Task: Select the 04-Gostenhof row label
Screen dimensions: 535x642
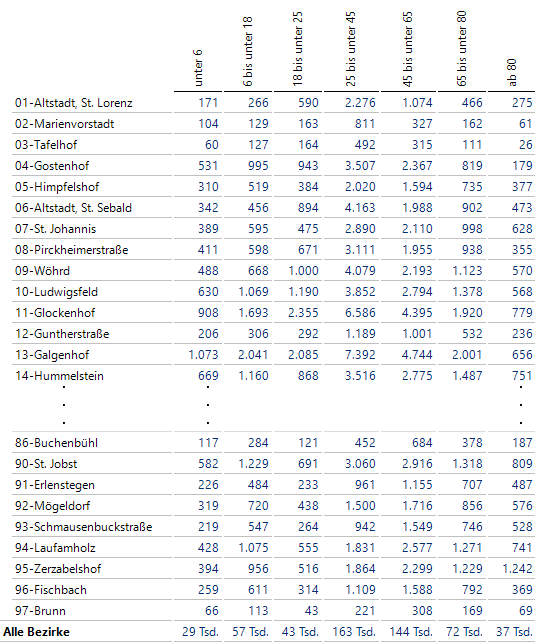Action: [x=52, y=166]
